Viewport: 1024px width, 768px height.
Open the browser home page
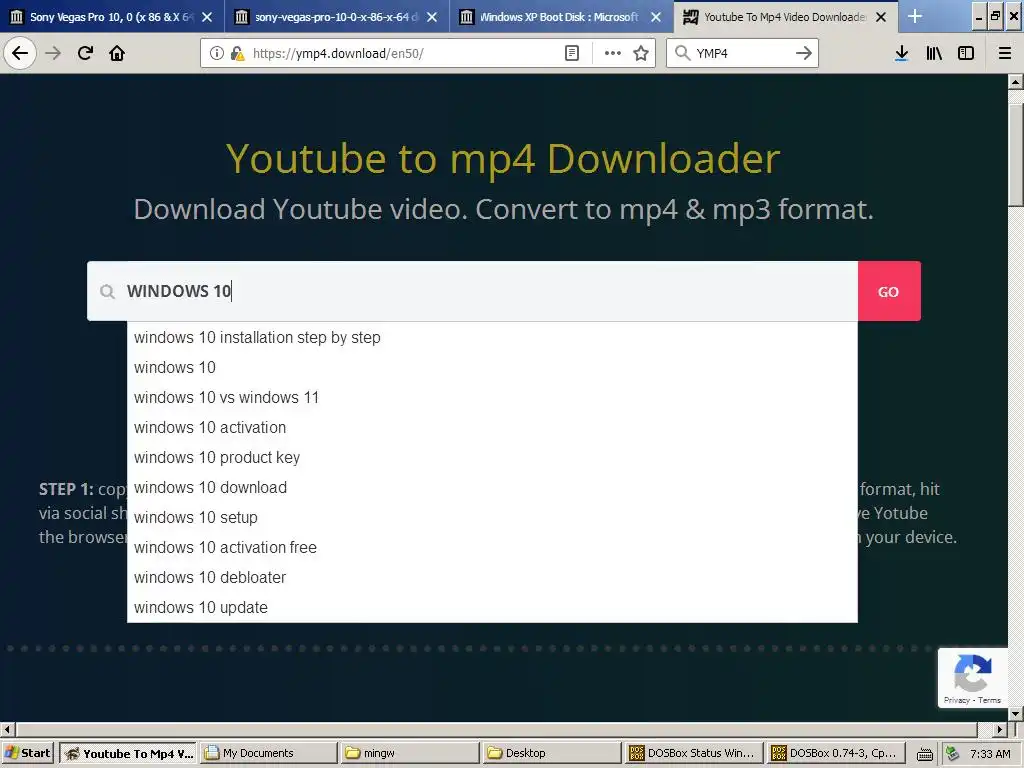(117, 53)
